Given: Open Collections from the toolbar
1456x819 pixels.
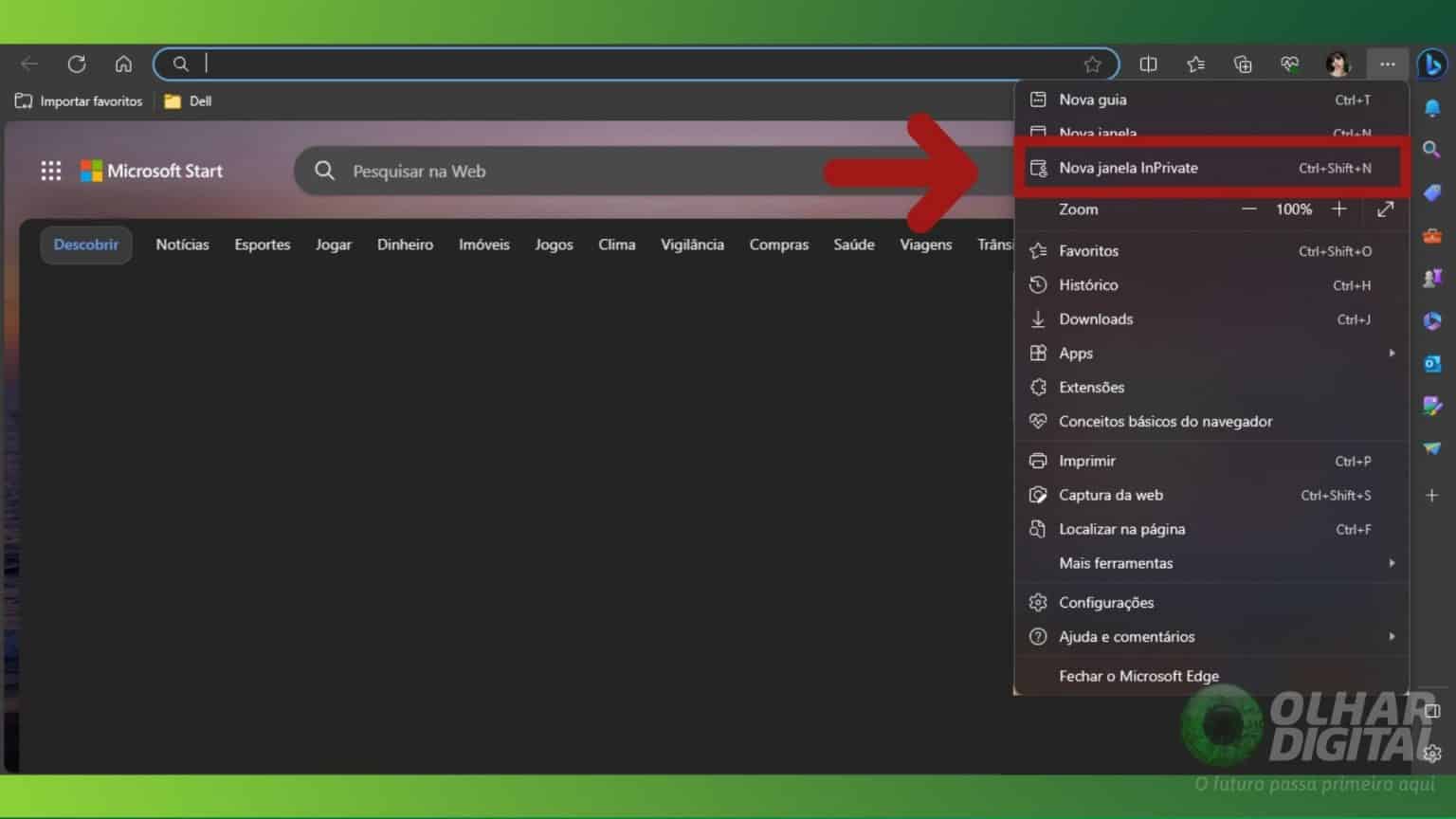Looking at the screenshot, I should click(1242, 64).
